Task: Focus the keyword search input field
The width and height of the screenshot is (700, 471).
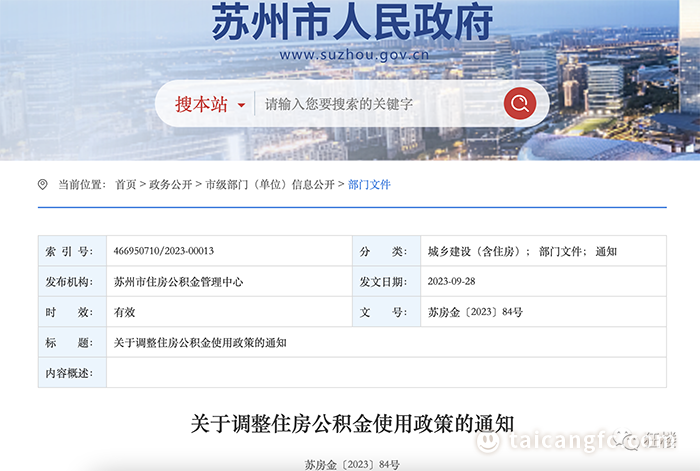Action: click(379, 104)
